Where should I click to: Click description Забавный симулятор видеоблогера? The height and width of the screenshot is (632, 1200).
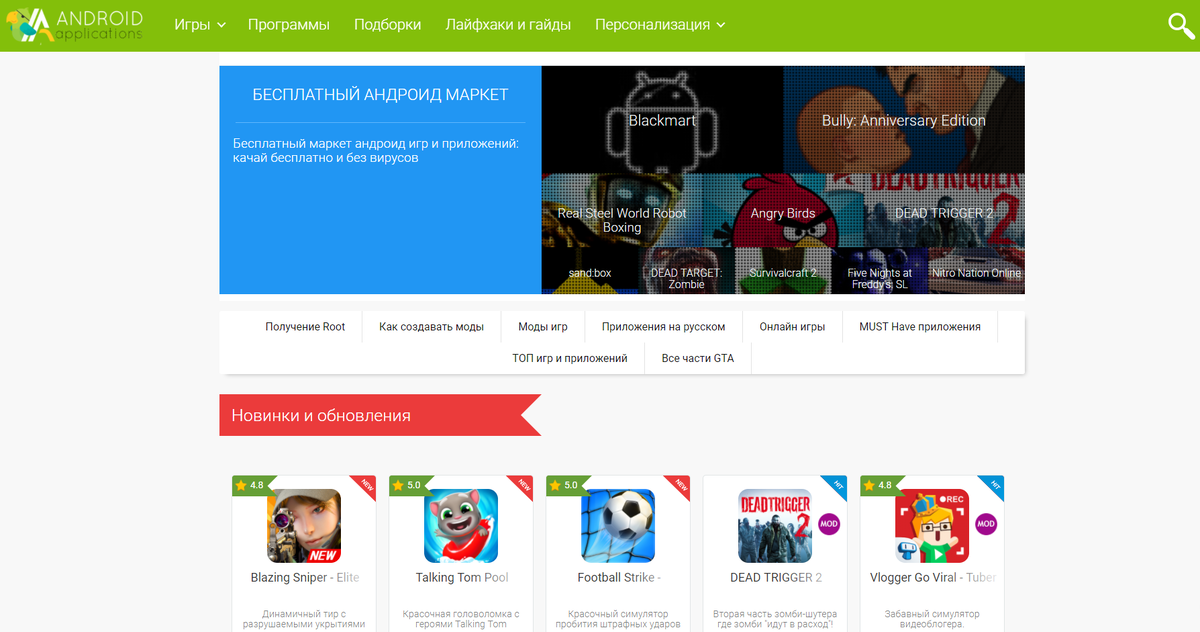pos(932,619)
